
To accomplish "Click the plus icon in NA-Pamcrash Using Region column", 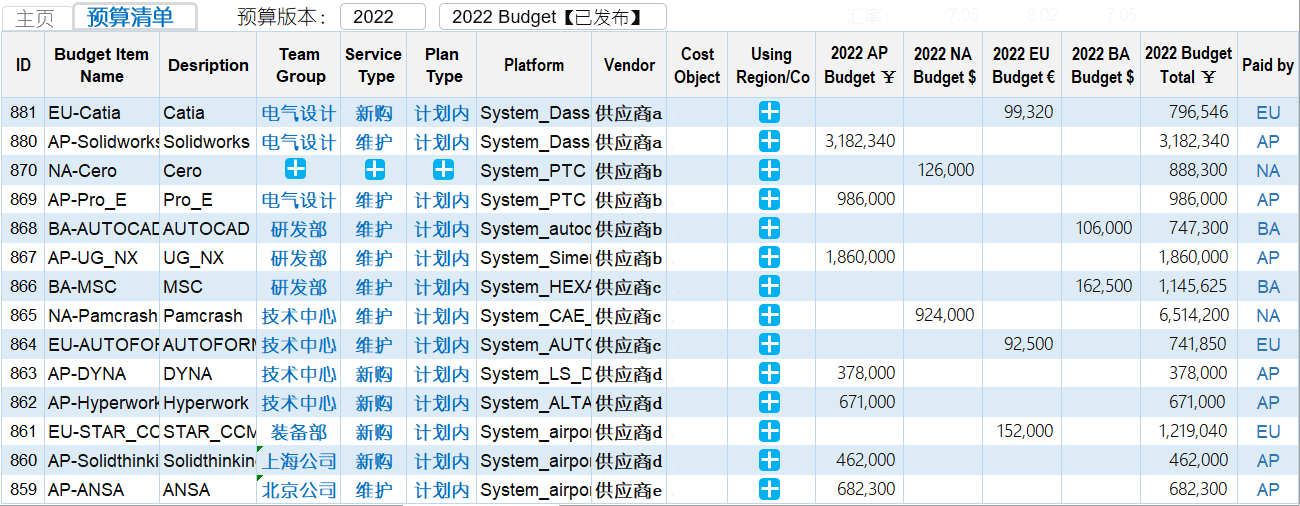I will (769, 316).
